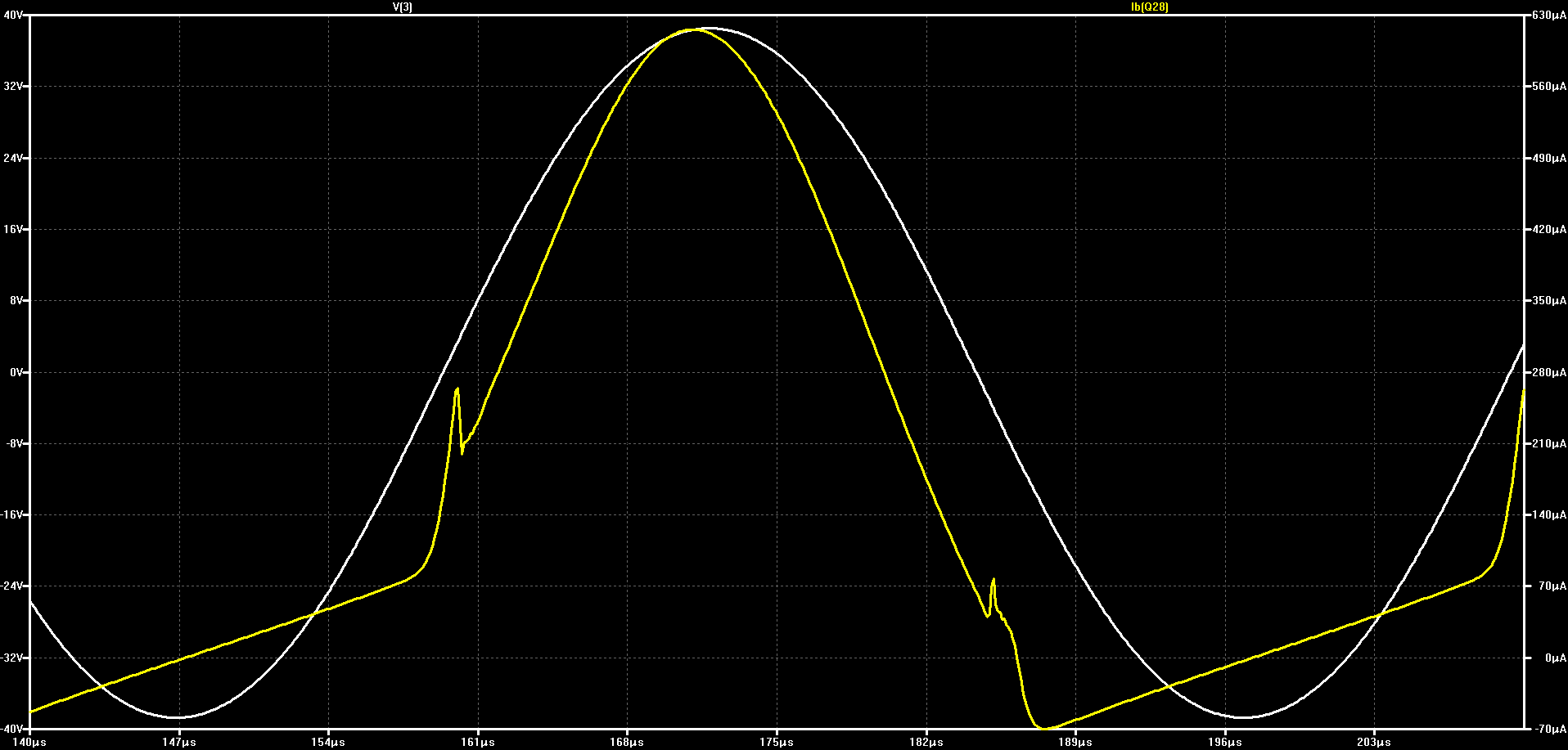Click the "420µA" right axis label

tap(1548, 229)
